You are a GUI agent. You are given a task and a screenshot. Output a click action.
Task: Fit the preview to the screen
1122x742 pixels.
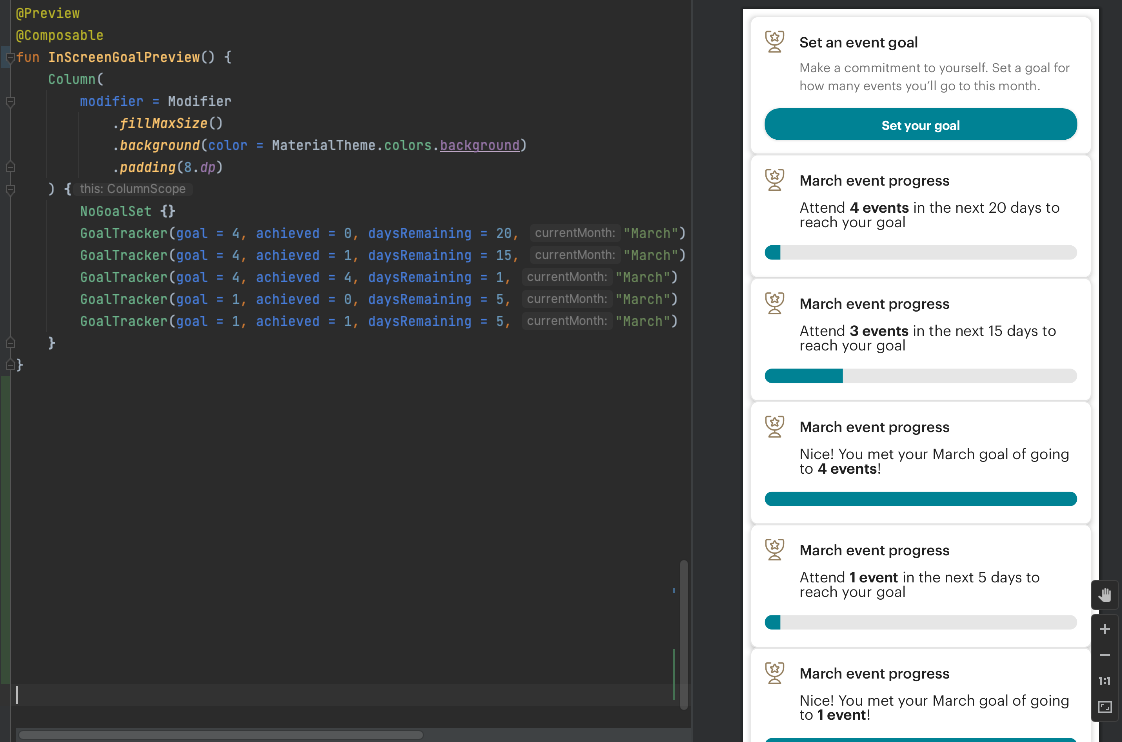[x=1104, y=707]
